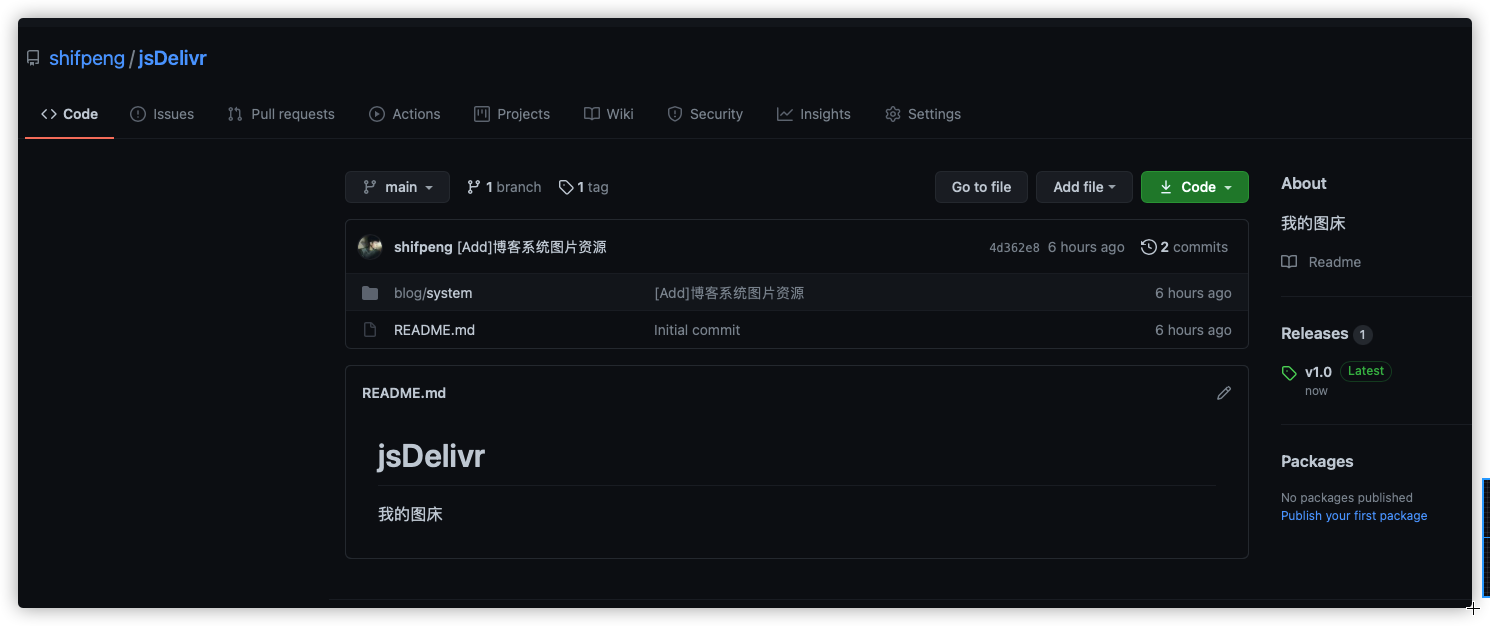Switch to the Code tab
This screenshot has width=1490, height=626.
[x=69, y=114]
